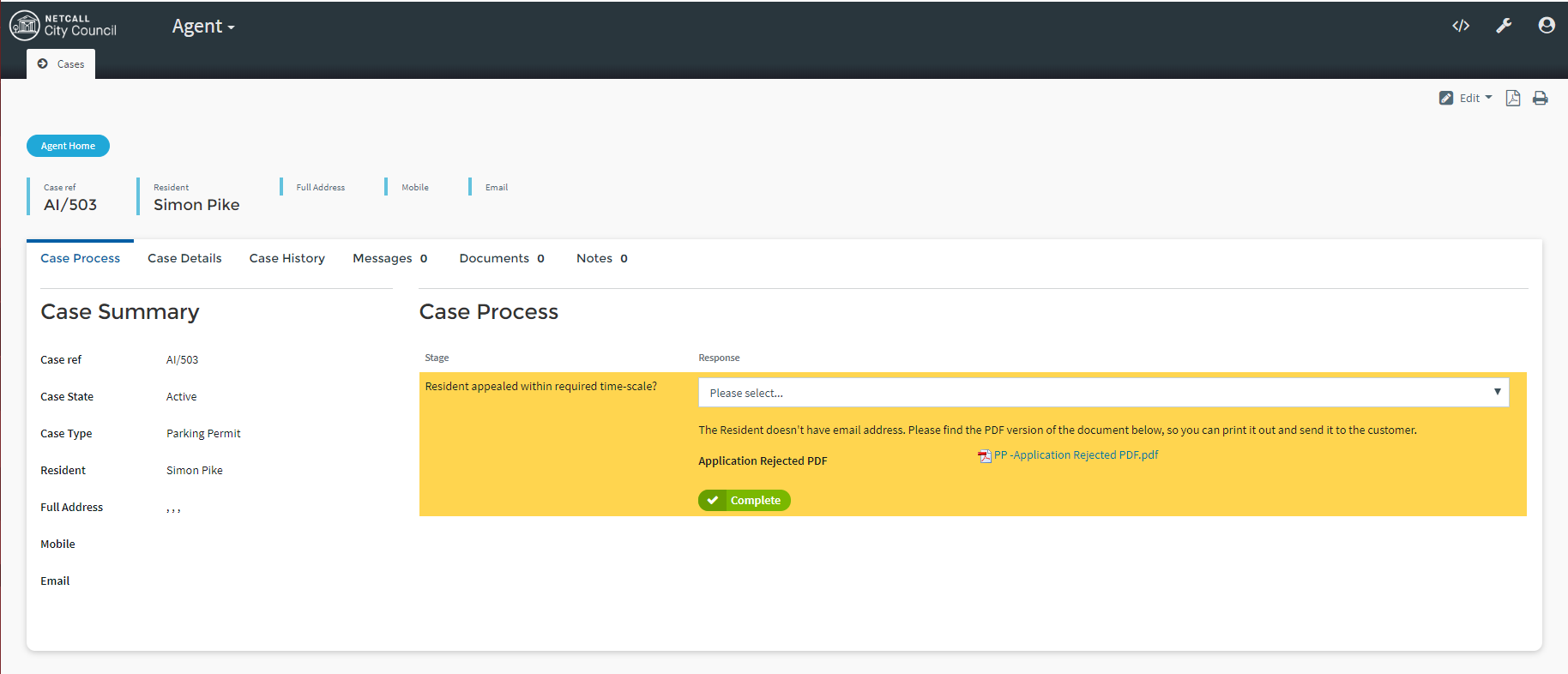Expand the Agent dropdown menu
This screenshot has height=674, width=1568.
point(203,27)
